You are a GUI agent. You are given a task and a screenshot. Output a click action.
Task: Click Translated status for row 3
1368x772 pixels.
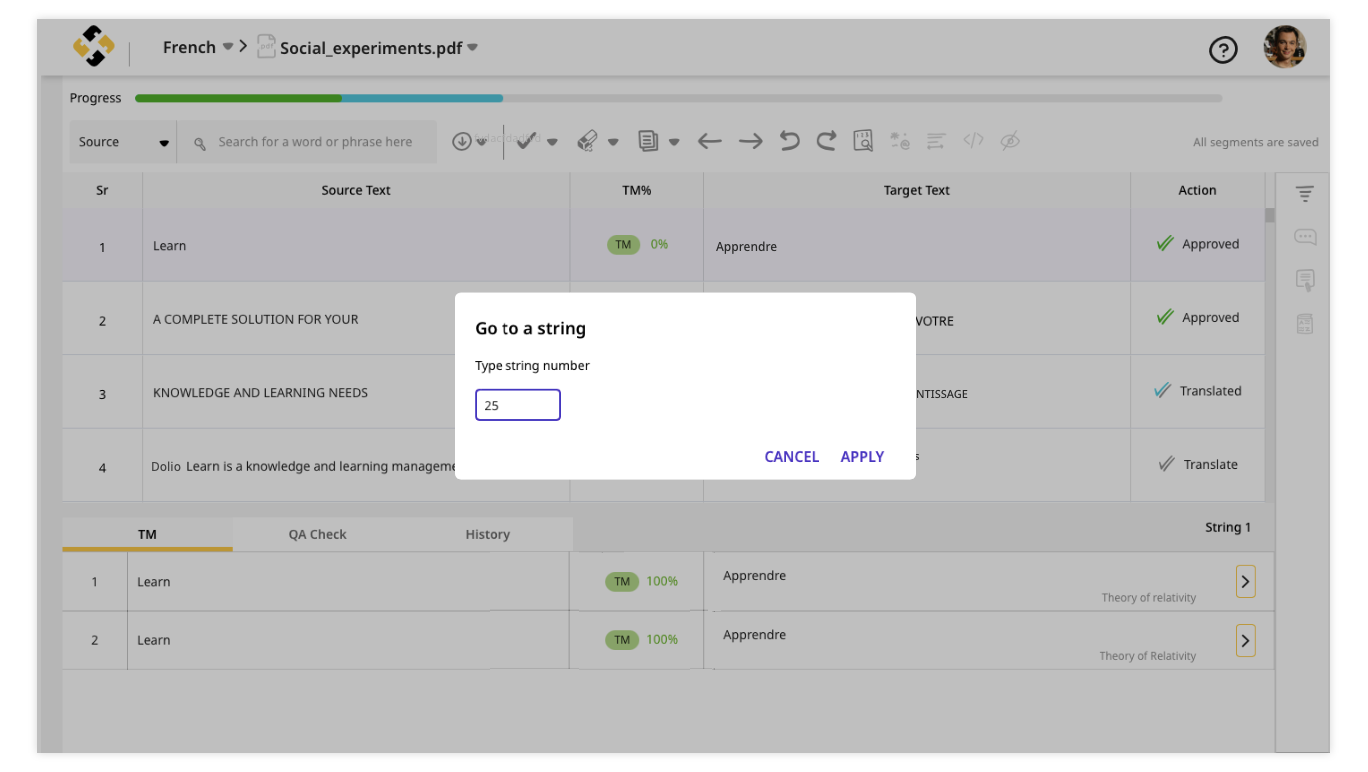(x=1198, y=391)
